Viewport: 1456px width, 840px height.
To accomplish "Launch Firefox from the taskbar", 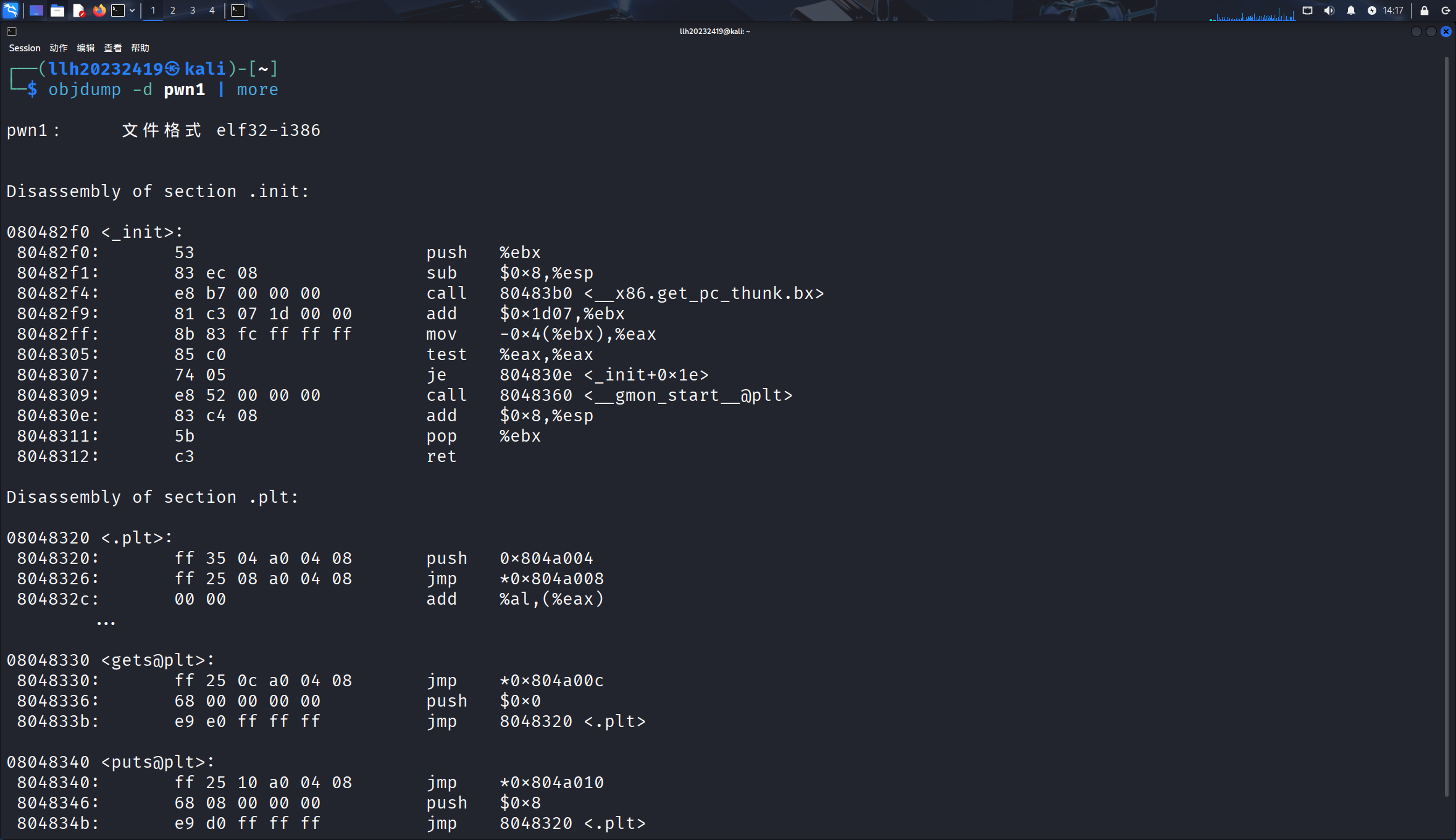I will [x=99, y=10].
